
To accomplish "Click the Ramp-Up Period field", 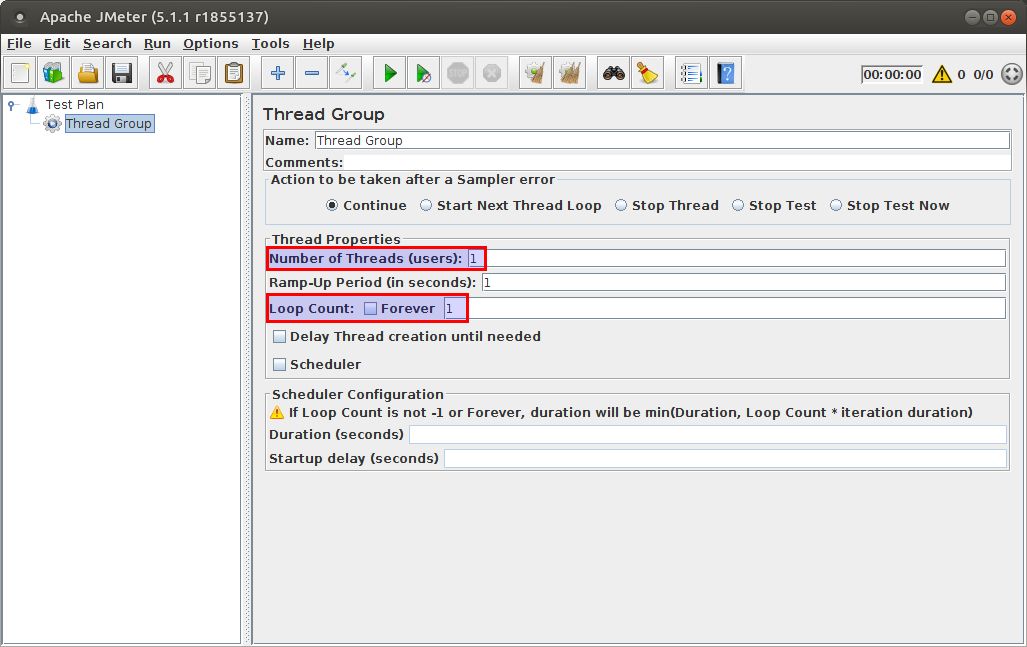I will (x=743, y=282).
